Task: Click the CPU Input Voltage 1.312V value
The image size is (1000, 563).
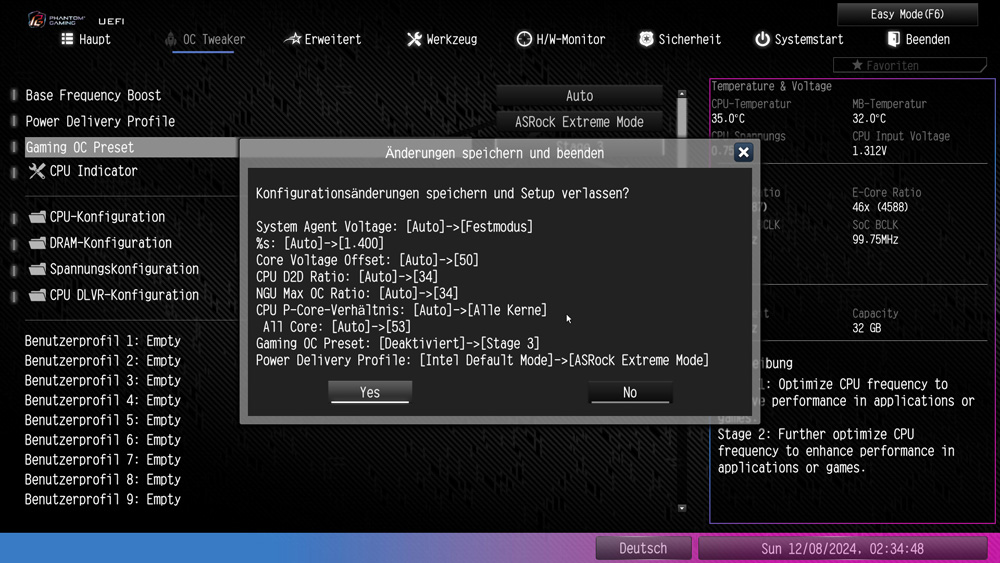Action: click(869, 151)
